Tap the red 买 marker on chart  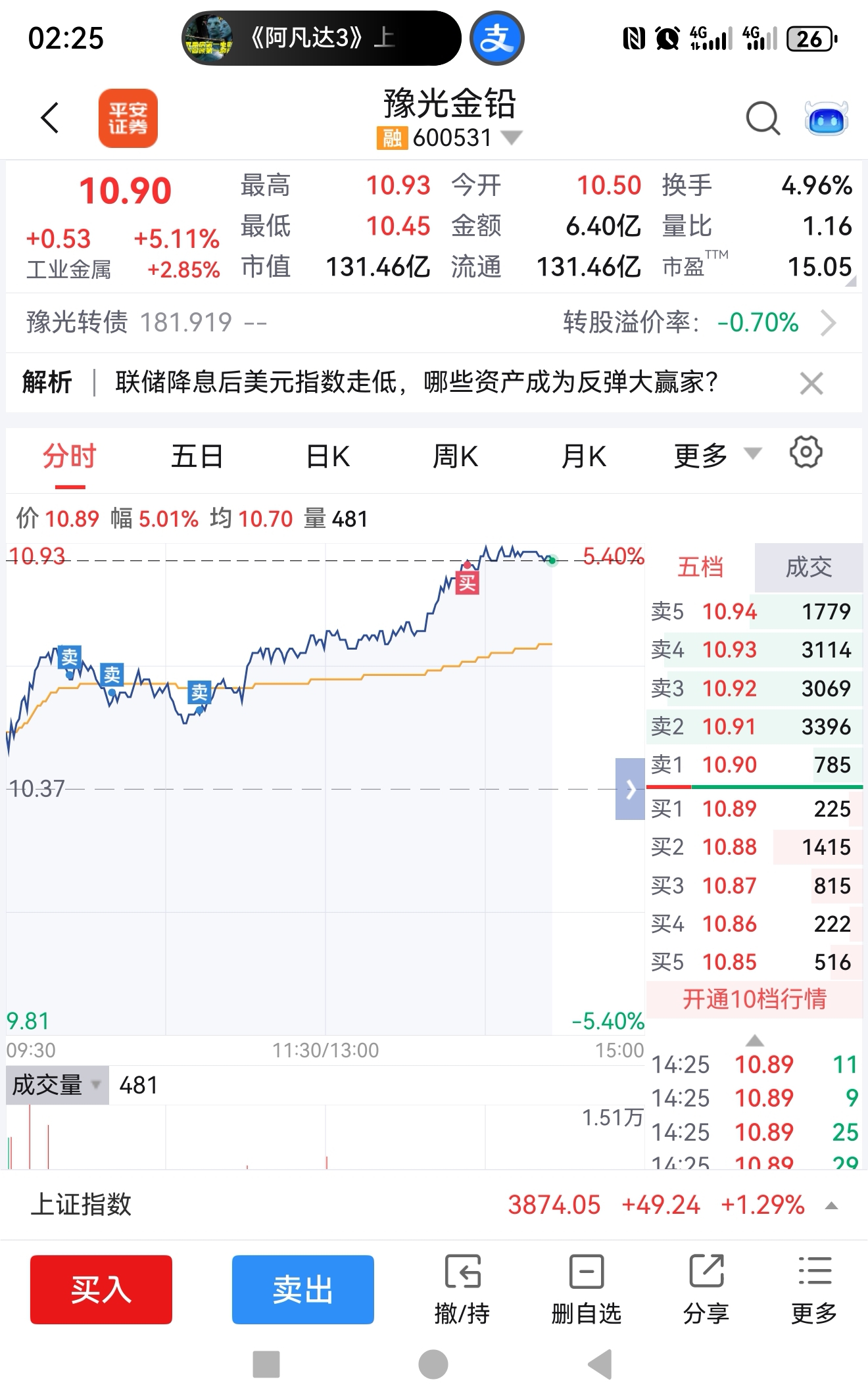(467, 582)
